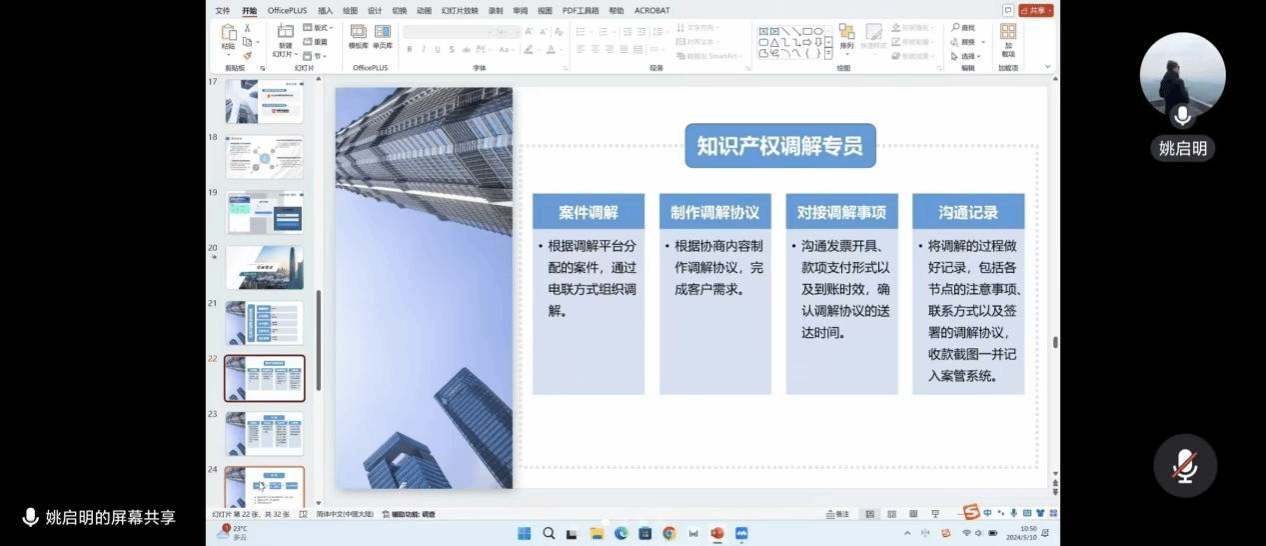The image size is (1266, 546).
Task: Open Google Chrome from taskbar
Action: point(669,534)
